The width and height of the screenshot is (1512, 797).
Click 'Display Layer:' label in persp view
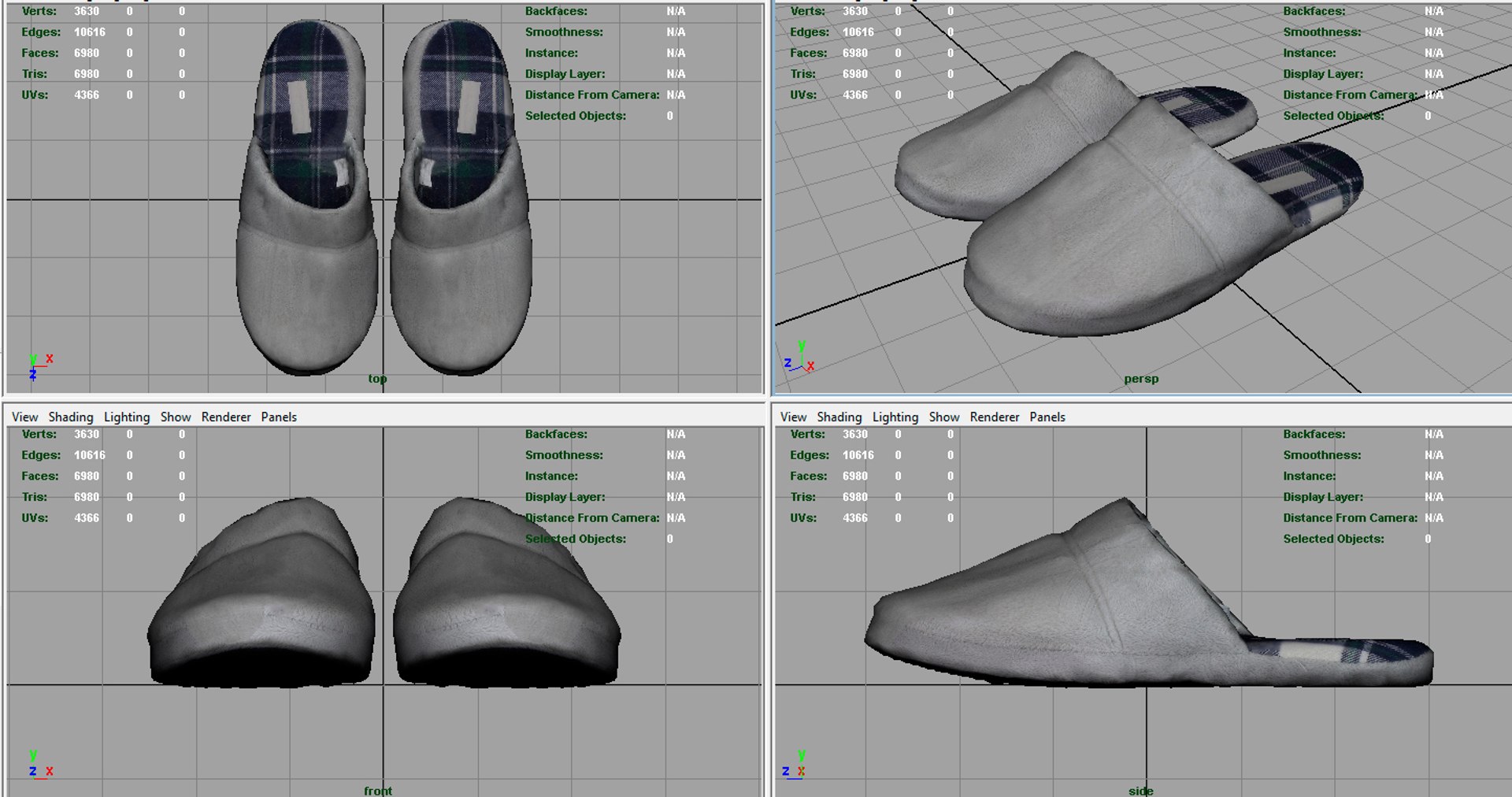point(1323,74)
